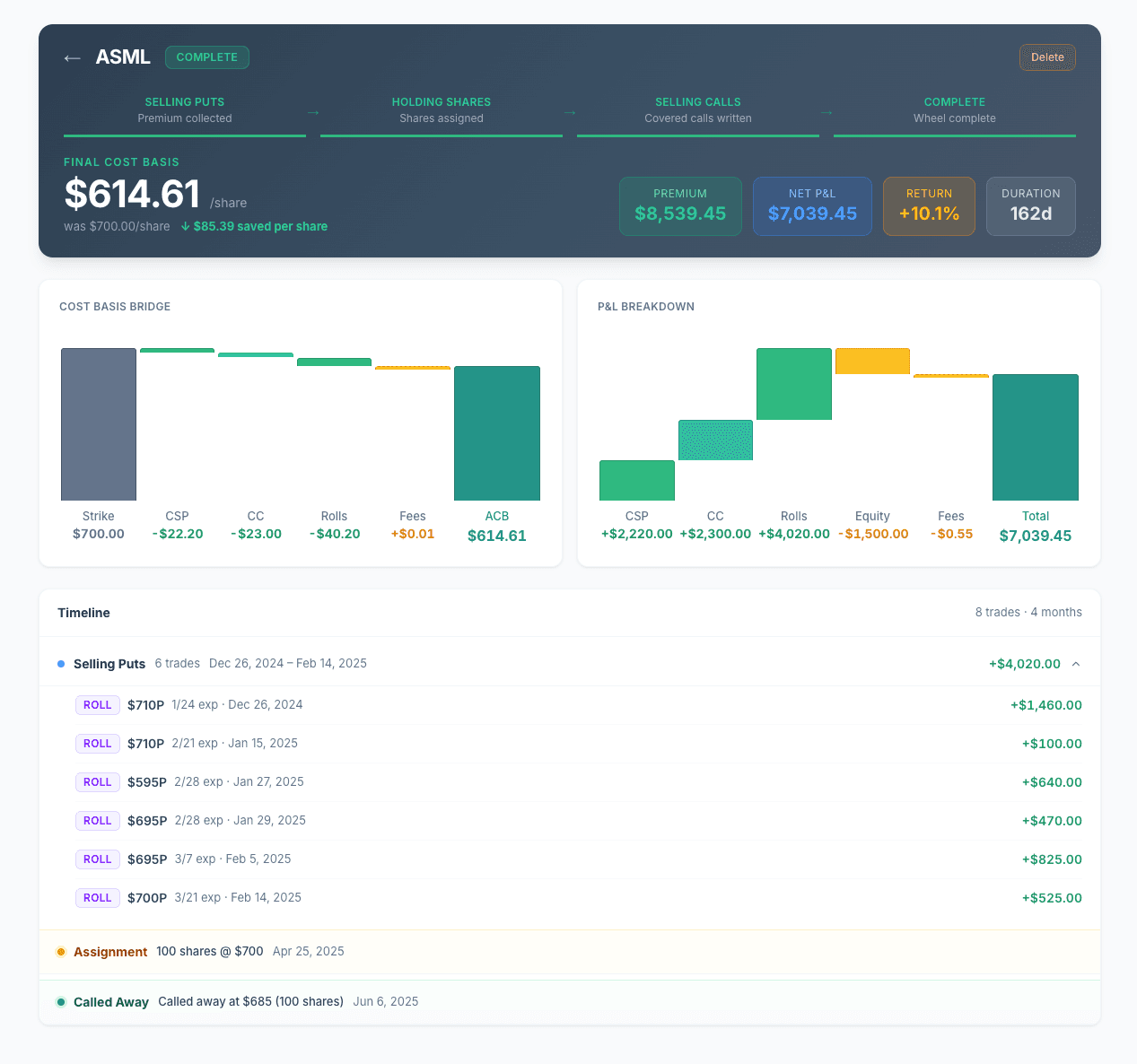Click the Assignment timeline row
The height and width of the screenshot is (1064, 1137).
[570, 952]
